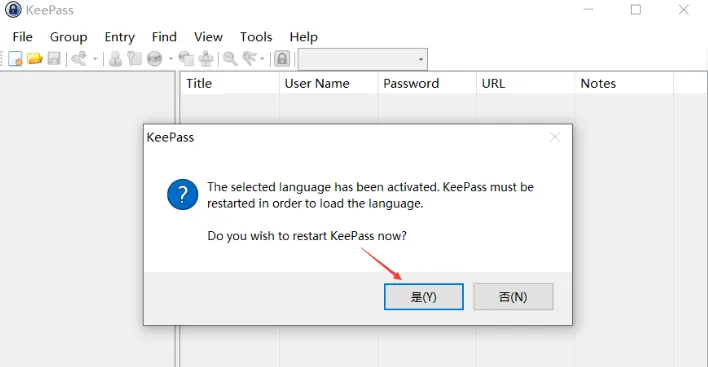Click the Find magnifier icon

(230, 59)
